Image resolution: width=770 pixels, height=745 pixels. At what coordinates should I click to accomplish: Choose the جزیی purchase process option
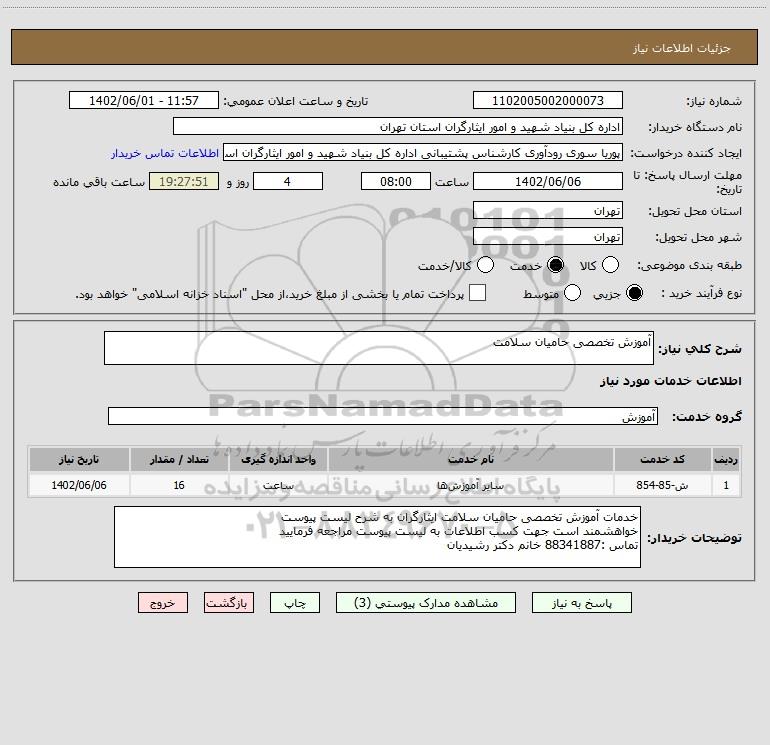pyautogui.click(x=634, y=293)
